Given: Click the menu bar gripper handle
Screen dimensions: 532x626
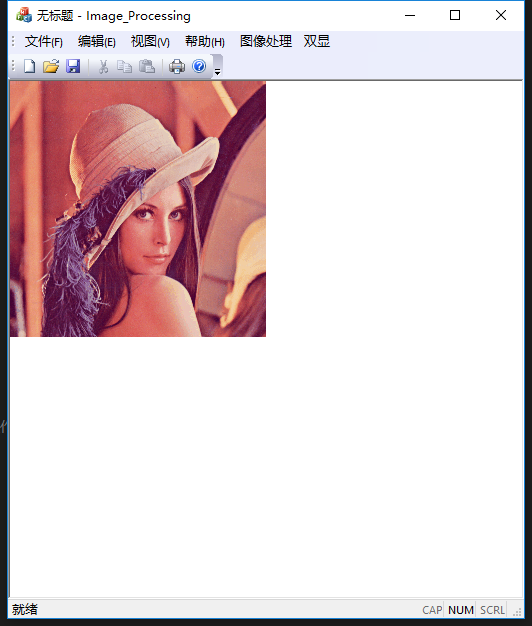Looking at the screenshot, I should coord(13,42).
